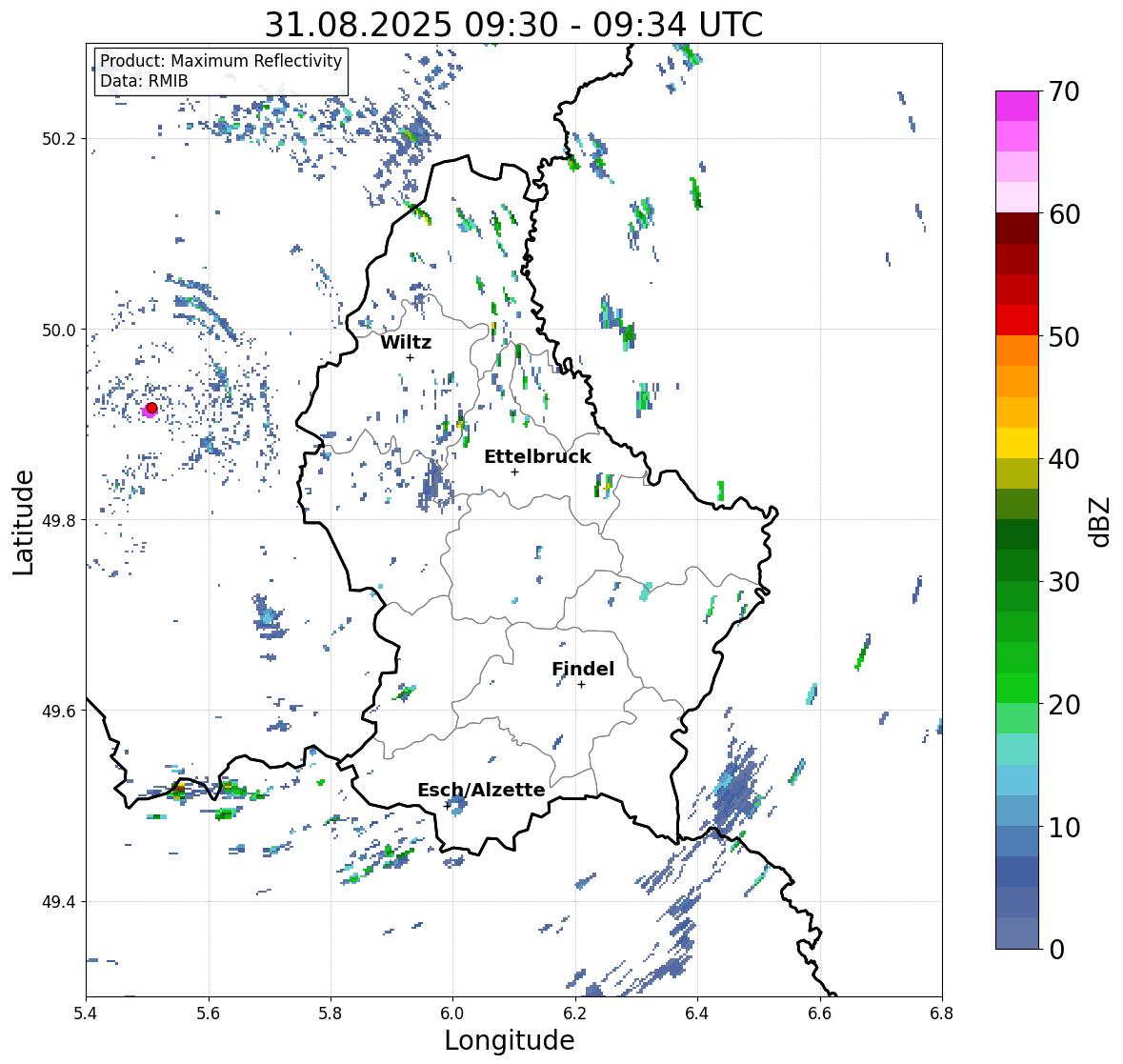Click the red radar site marker dot
Viewport: 1123px width, 1064px height.
(151, 408)
